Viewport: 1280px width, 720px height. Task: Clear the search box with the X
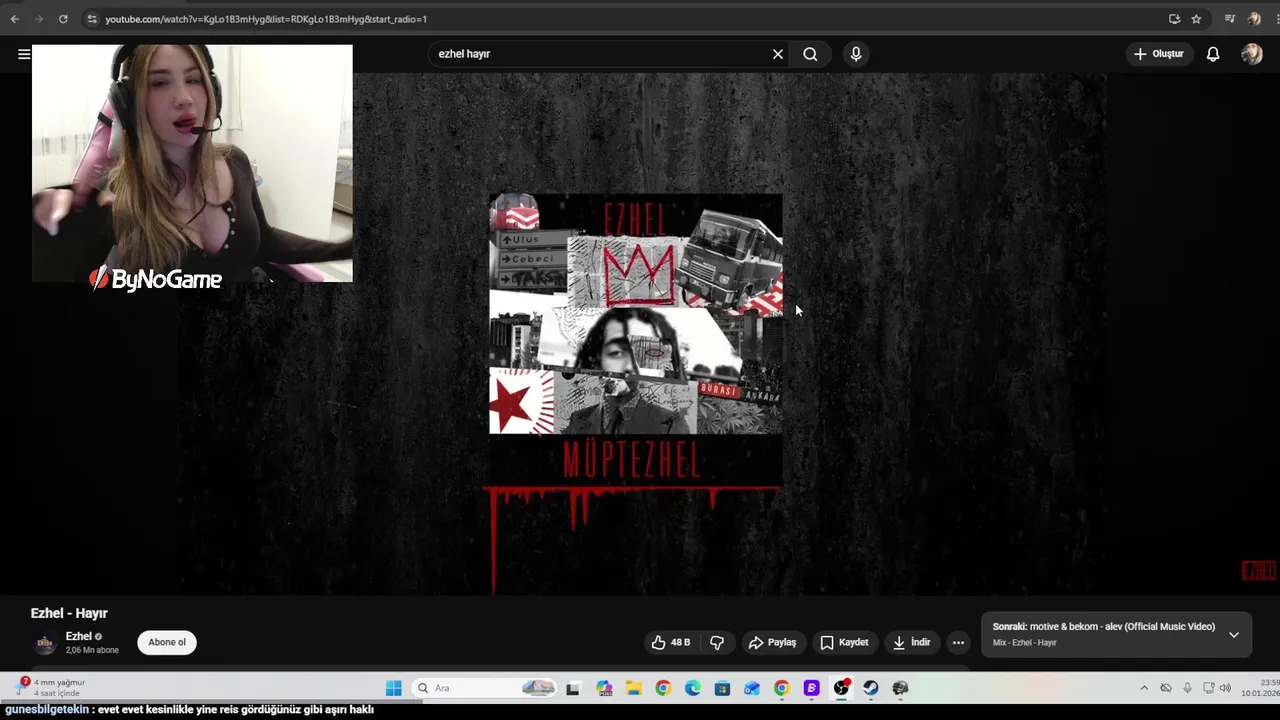tap(778, 54)
